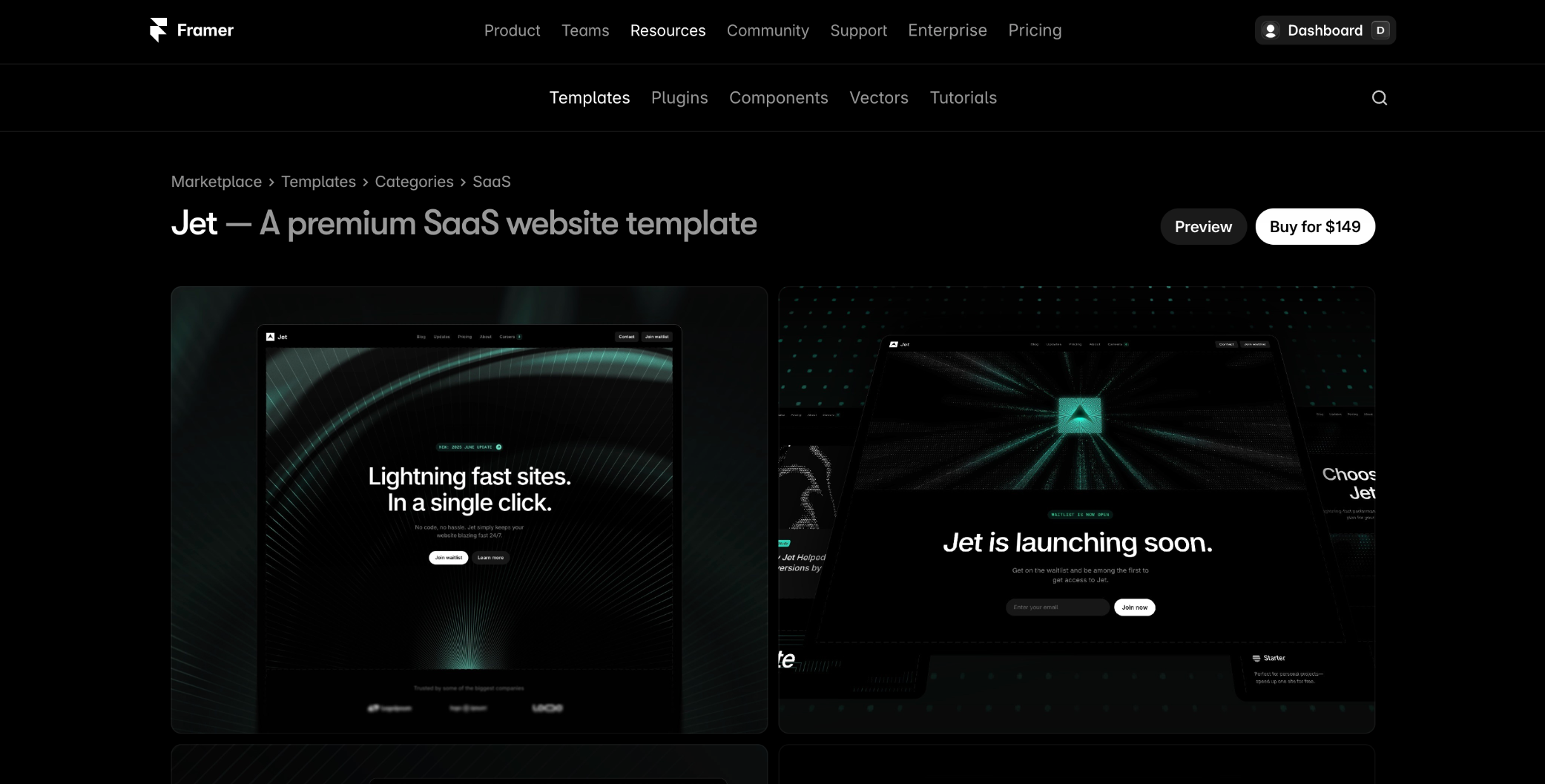The image size is (1545, 784).
Task: Select the Vectors tab
Action: [878, 98]
